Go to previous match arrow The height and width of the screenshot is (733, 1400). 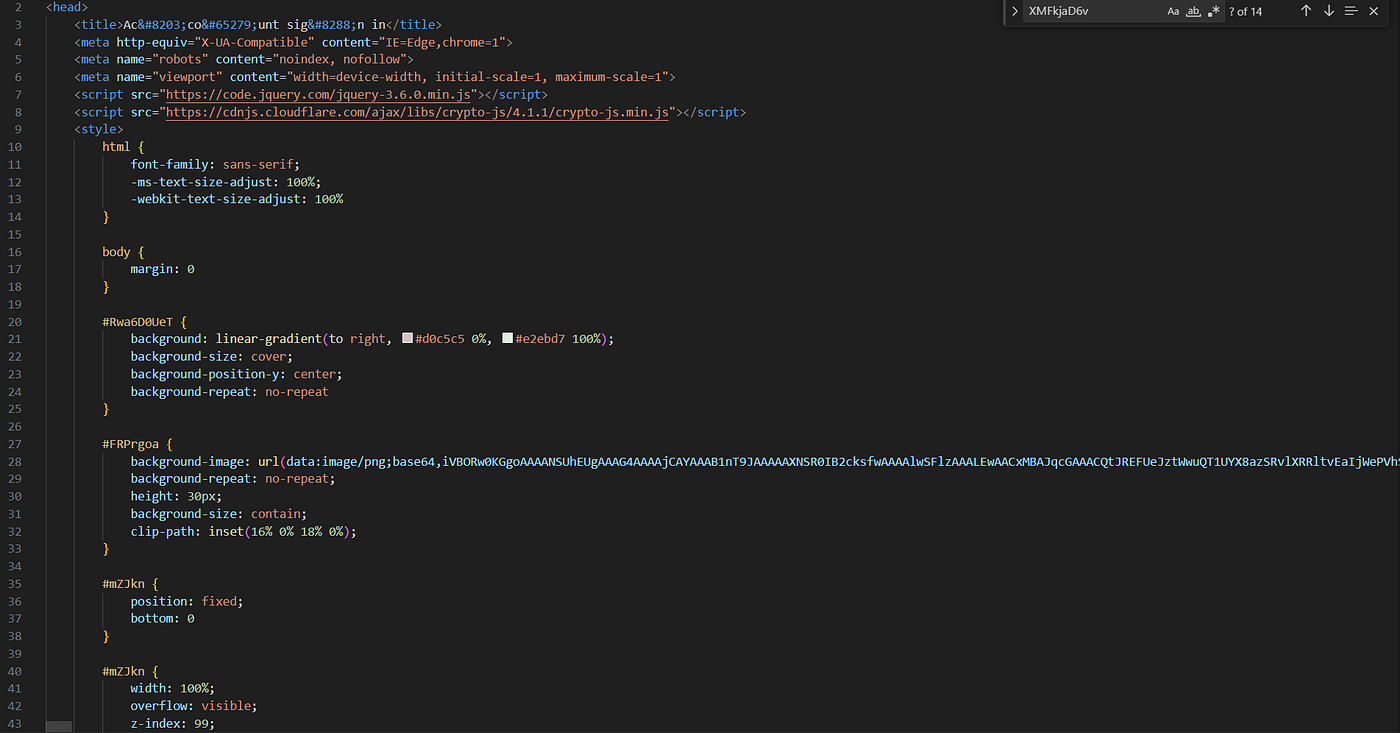1306,11
